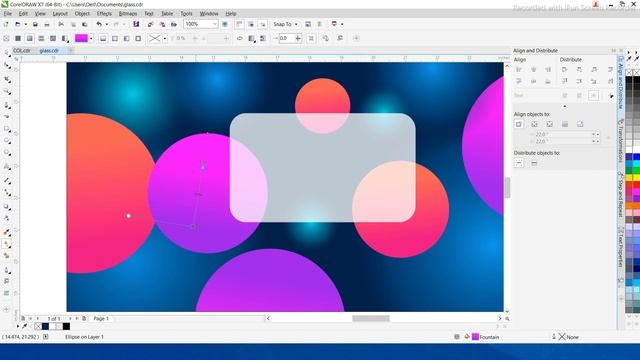640x360 pixels.
Task: Switch to the Transformations docker tab
Action: (621, 141)
